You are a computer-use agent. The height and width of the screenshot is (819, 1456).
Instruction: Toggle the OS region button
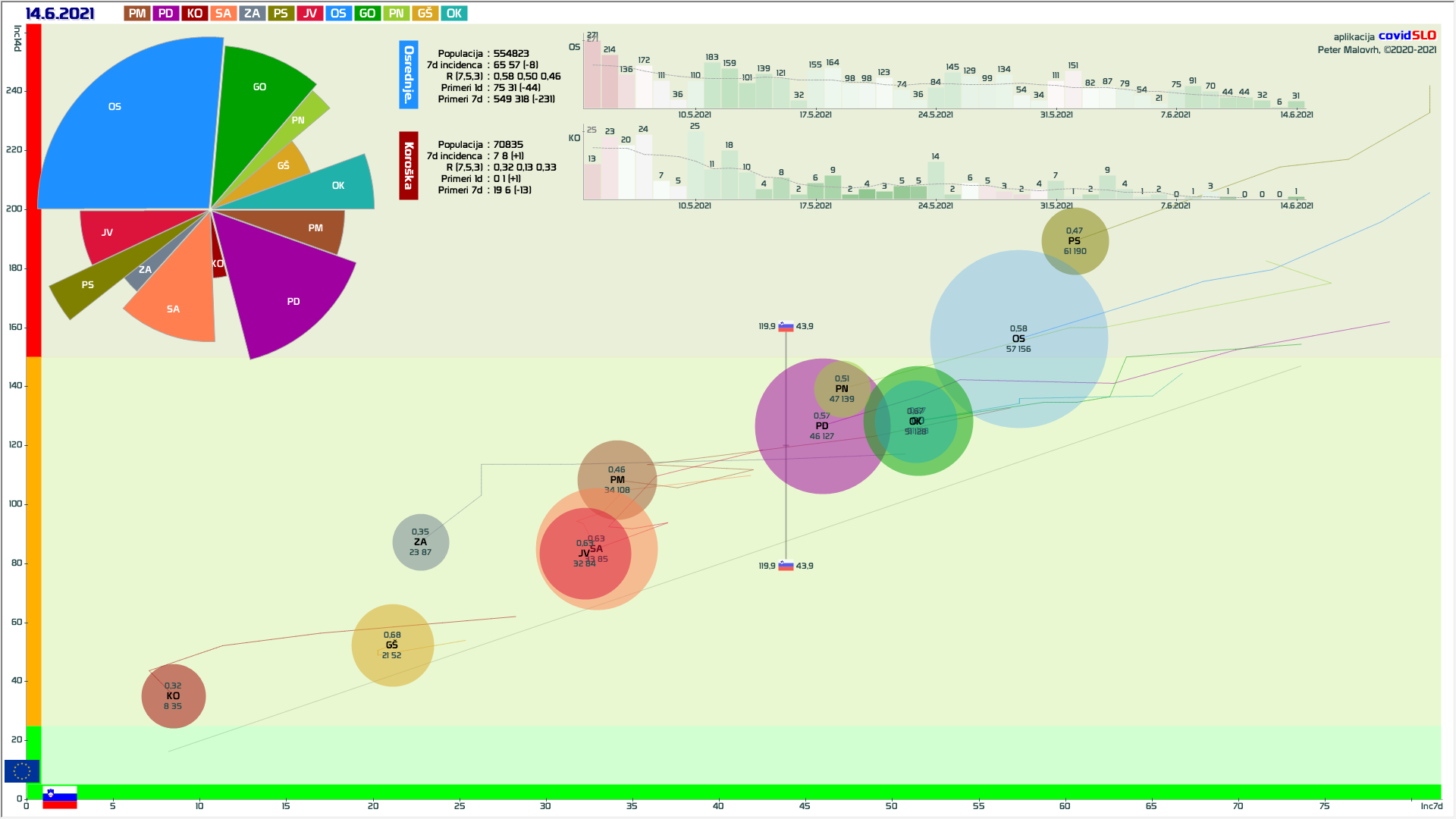point(338,14)
